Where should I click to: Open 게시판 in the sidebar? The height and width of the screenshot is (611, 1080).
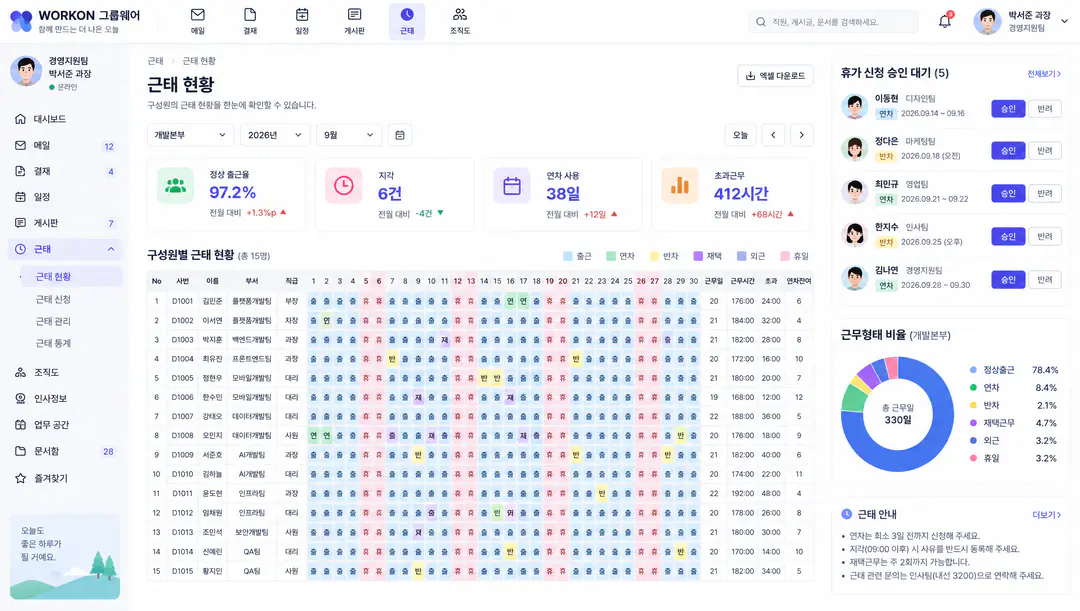[x=65, y=223]
